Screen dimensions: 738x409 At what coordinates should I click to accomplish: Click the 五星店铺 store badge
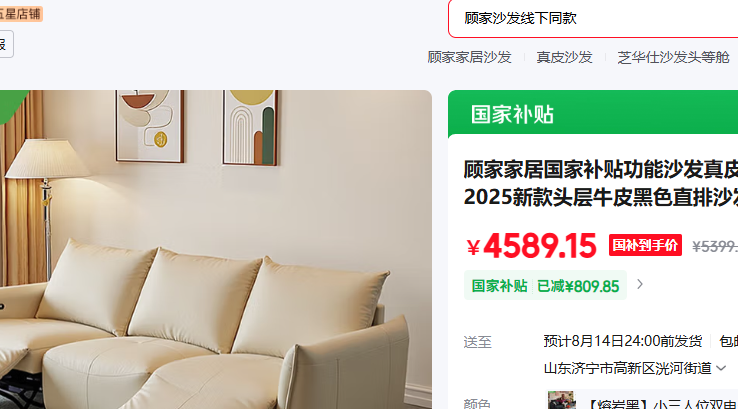21,14
